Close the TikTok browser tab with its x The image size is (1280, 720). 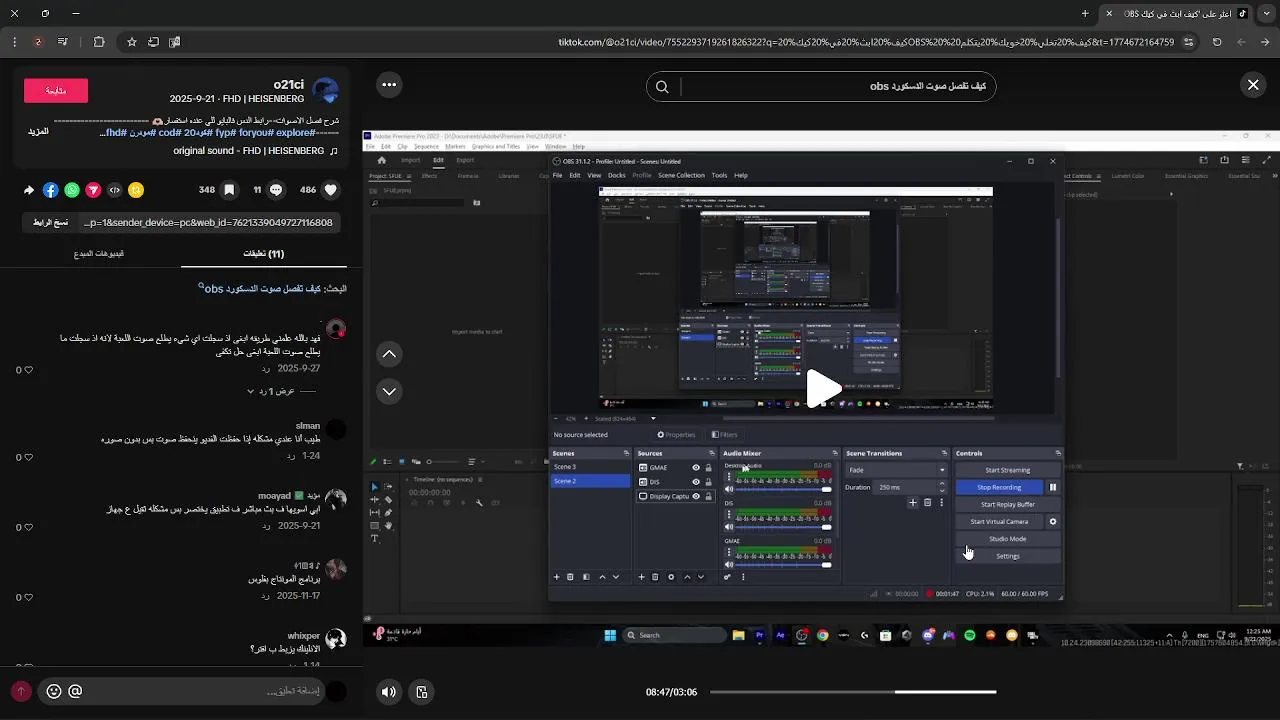point(1108,13)
